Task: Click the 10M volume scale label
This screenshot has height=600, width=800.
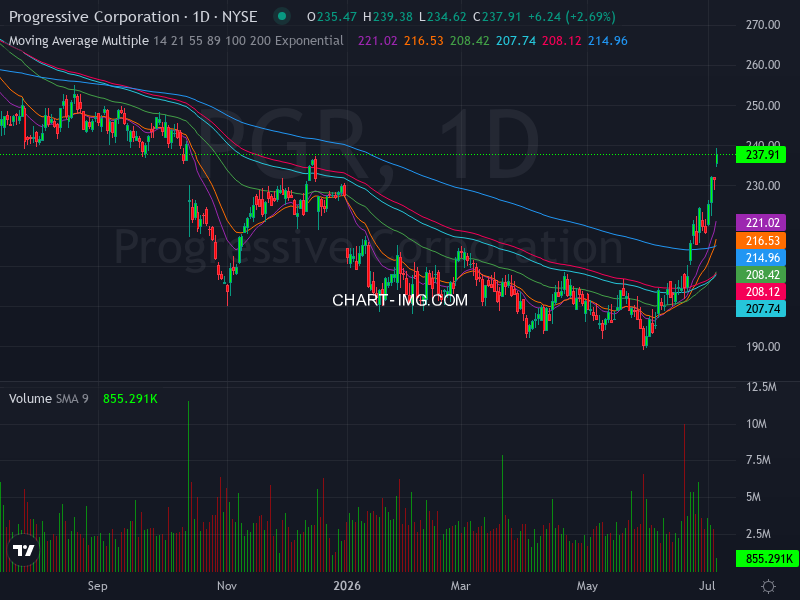Action: click(756, 424)
